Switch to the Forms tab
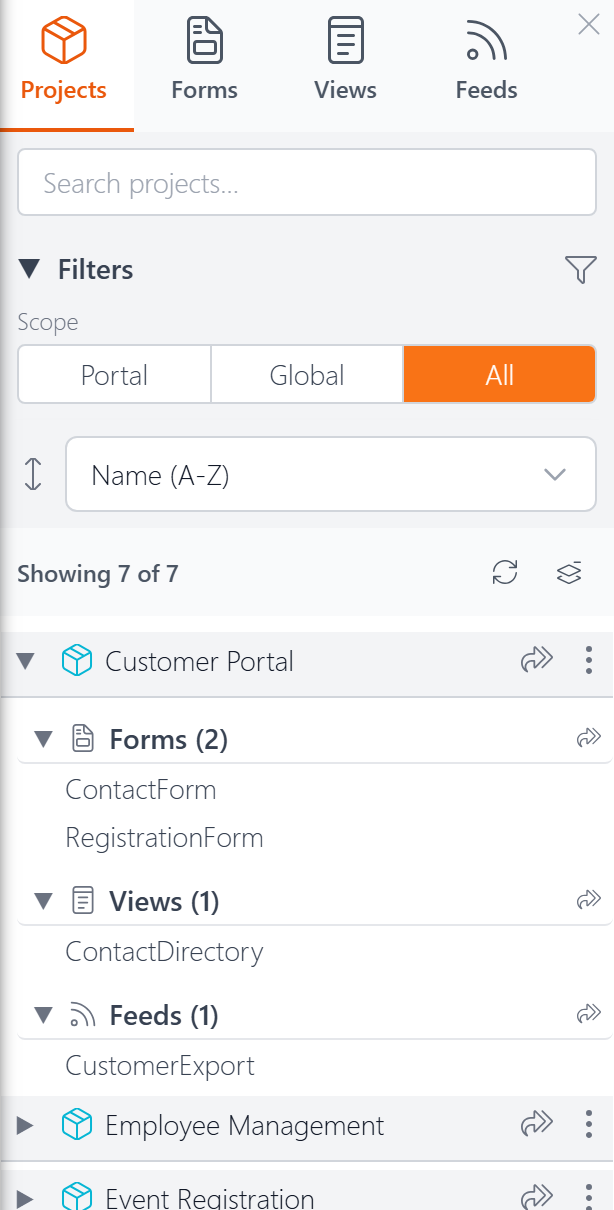The width and height of the screenshot is (614, 1210). [x=204, y=62]
